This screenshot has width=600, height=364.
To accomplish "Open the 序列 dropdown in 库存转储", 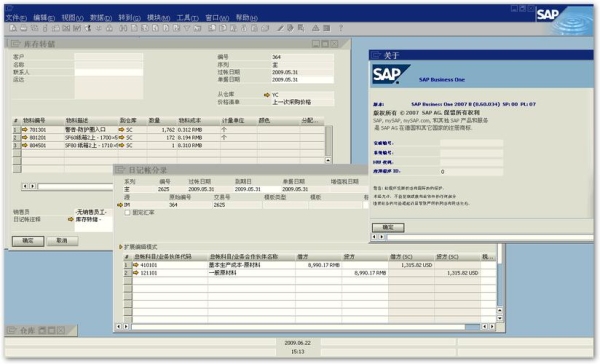I will pos(302,65).
